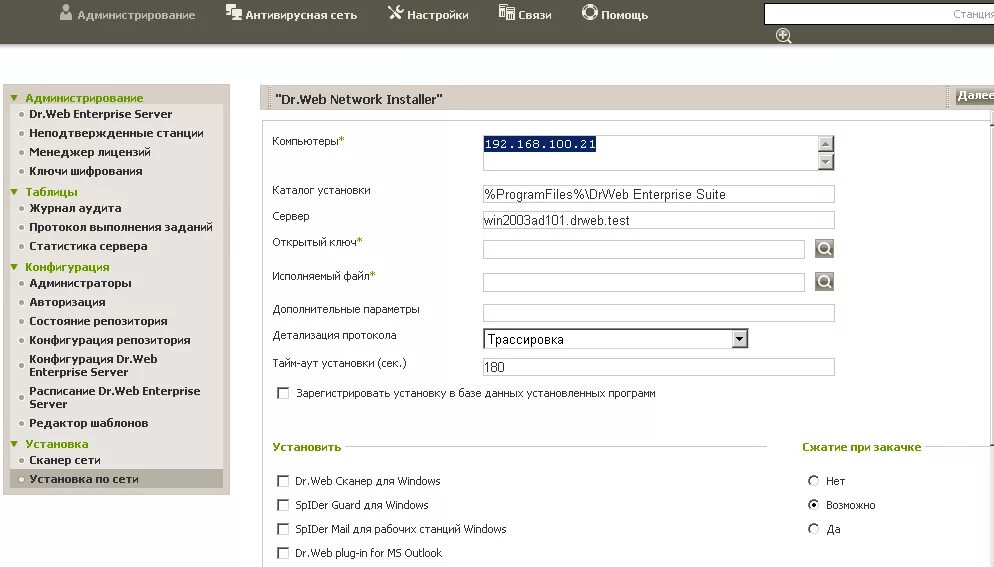The height and width of the screenshot is (567, 994).
Task: Collapse Администрирование section in sidebar
Action: (14, 98)
